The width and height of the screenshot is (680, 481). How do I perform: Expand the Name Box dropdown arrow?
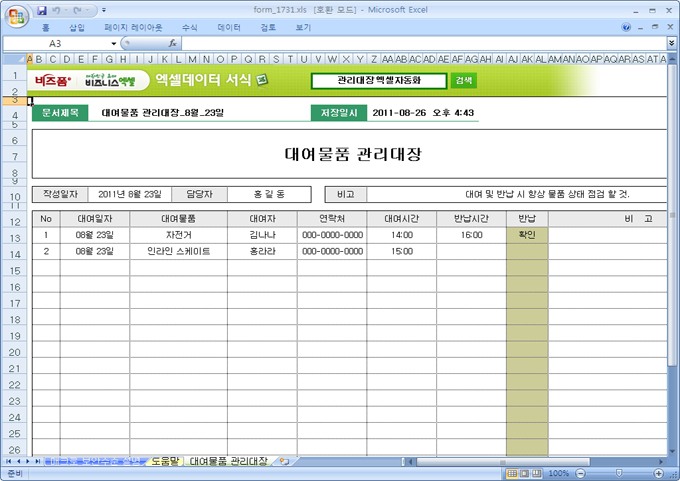[114, 43]
